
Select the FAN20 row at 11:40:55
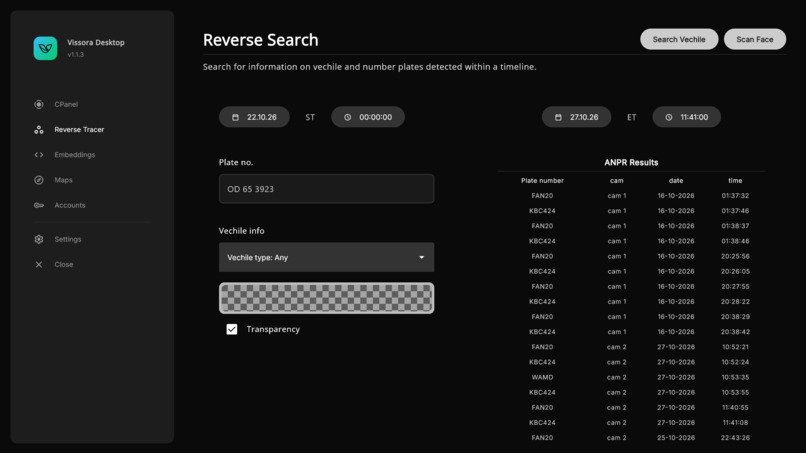point(631,408)
